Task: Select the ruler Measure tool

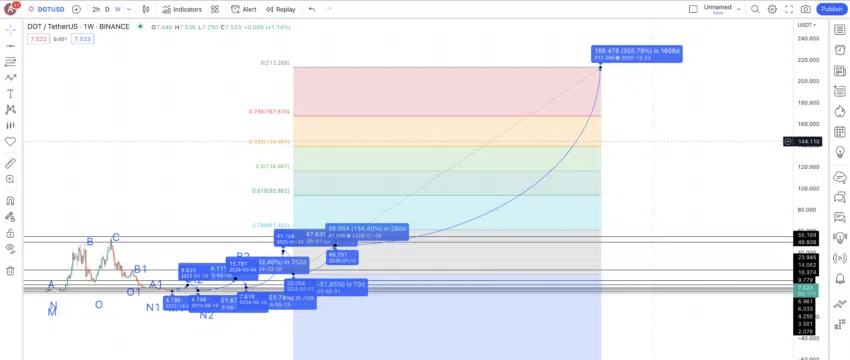Action: [10, 163]
